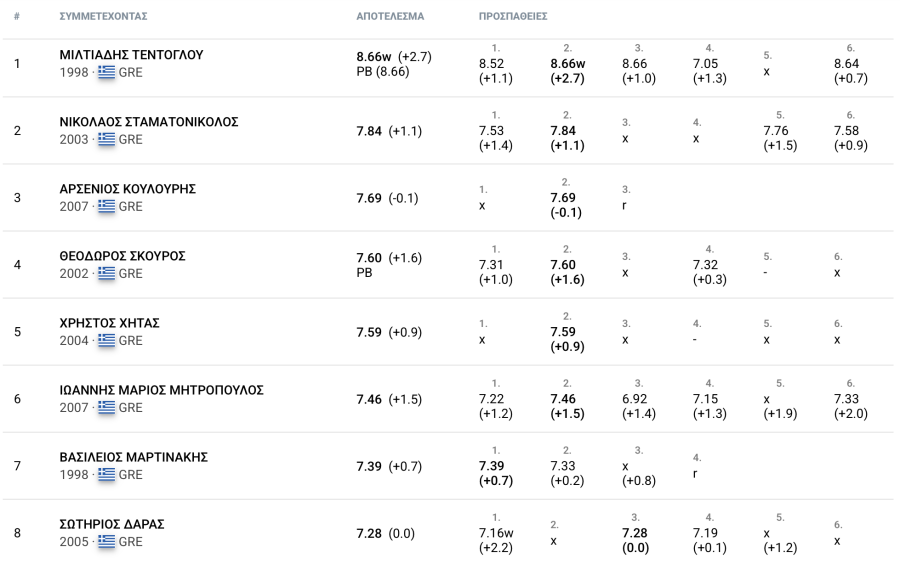Select the ΑΠΟΤΕΛΕΣΜΑ column header

(390, 17)
